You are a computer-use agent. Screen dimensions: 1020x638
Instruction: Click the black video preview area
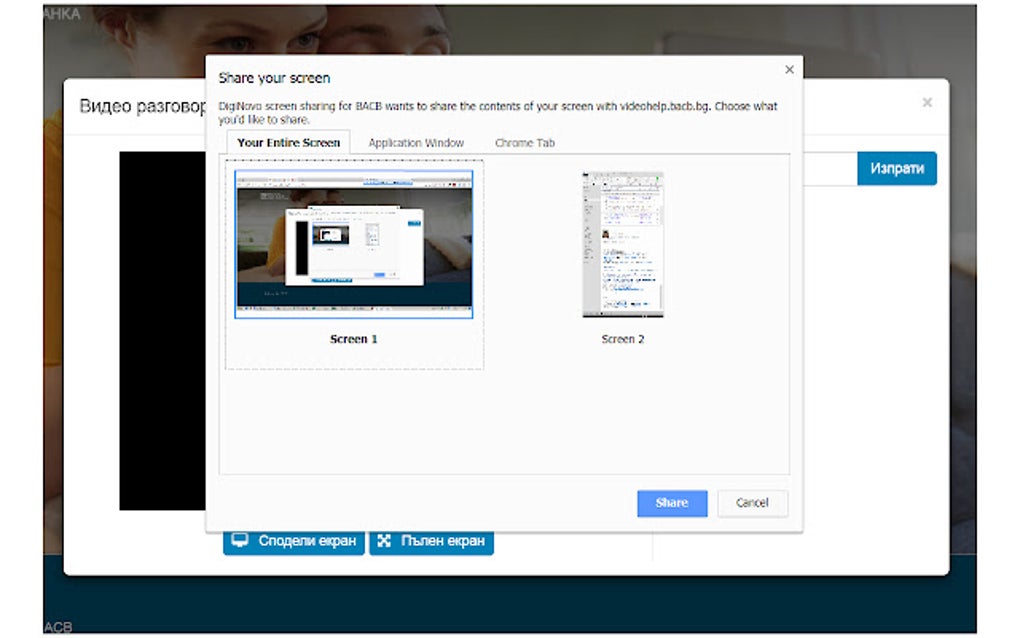(x=160, y=330)
